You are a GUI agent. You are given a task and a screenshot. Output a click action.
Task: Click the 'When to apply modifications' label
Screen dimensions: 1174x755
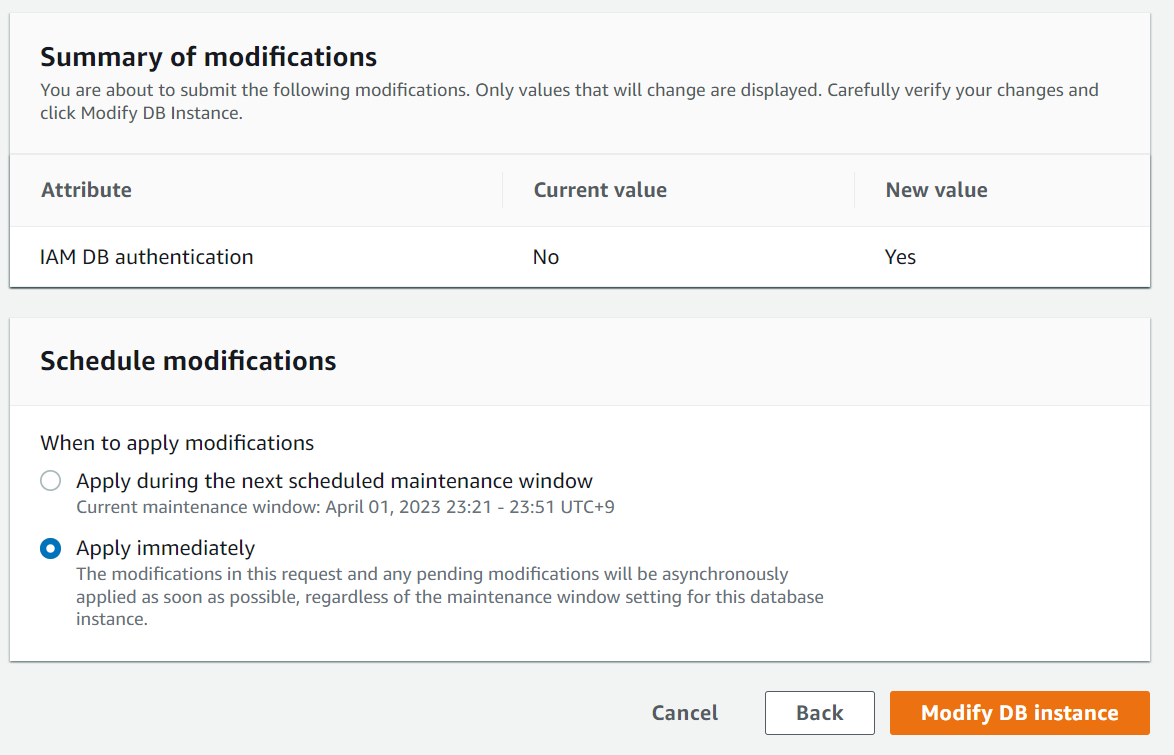pyautogui.click(x=177, y=443)
